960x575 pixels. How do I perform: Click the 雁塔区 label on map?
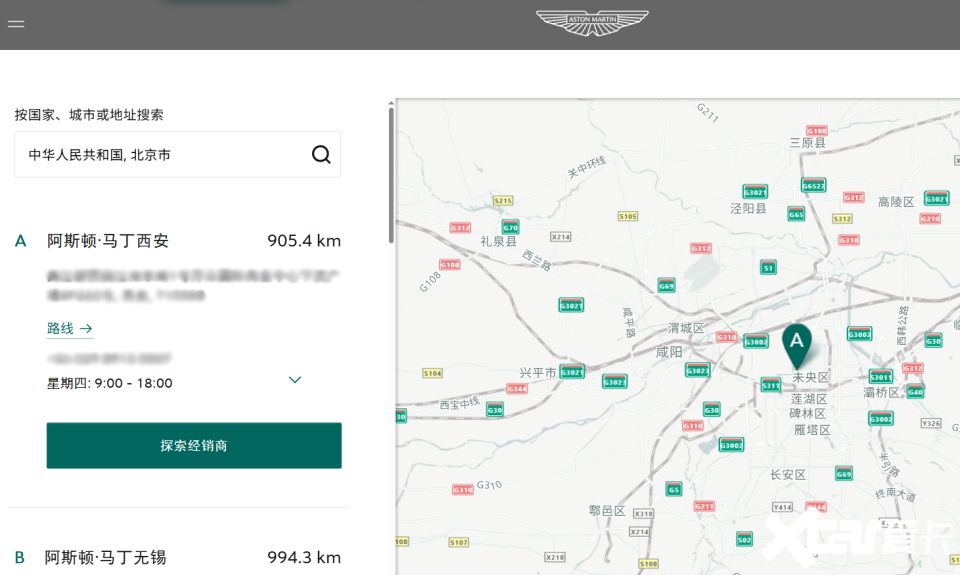pos(812,430)
